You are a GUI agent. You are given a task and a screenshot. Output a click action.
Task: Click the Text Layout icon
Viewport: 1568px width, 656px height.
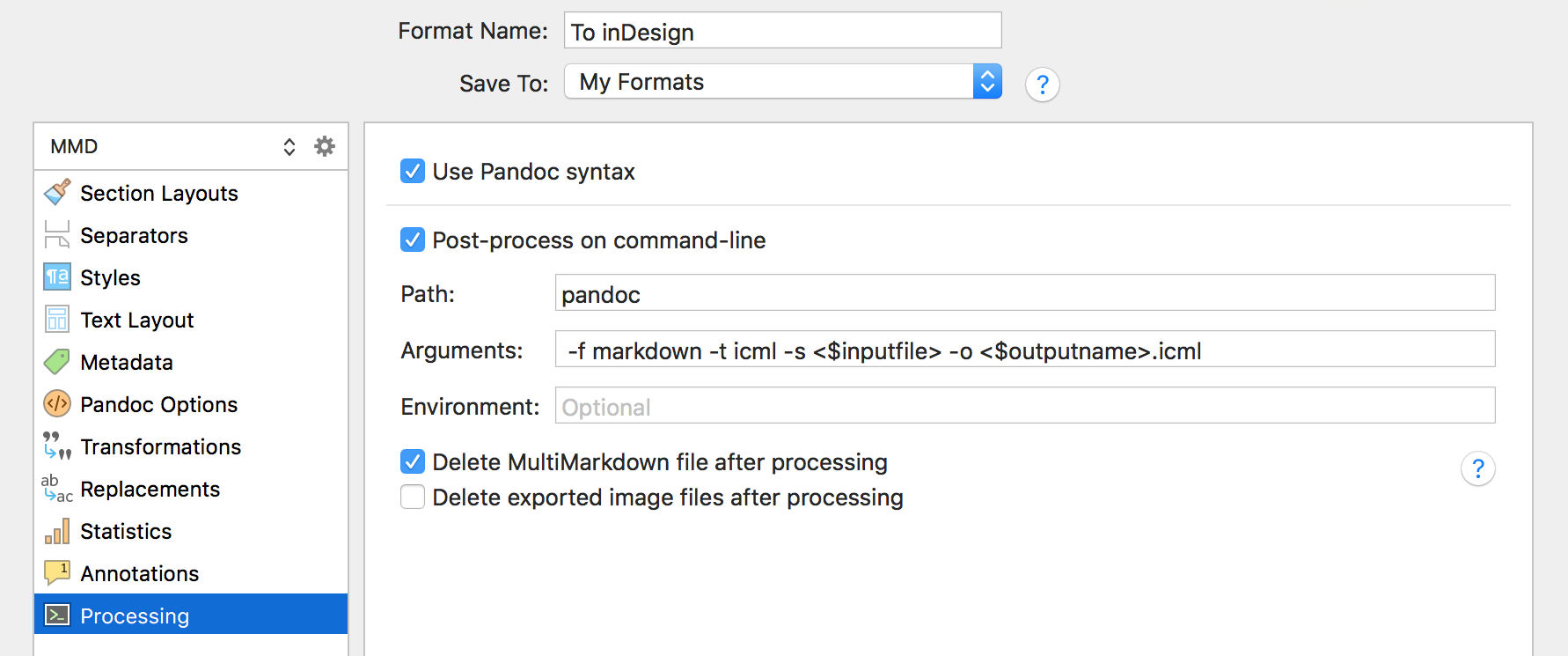(x=57, y=319)
